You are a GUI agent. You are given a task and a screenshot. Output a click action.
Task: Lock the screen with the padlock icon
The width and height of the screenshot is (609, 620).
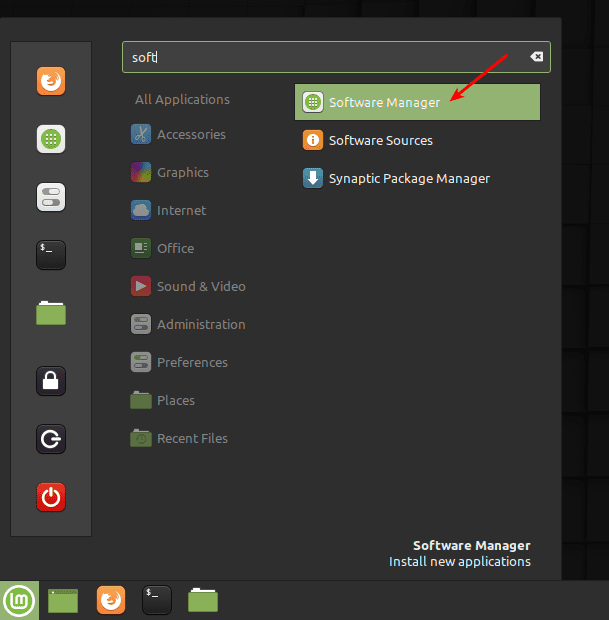pos(51,381)
